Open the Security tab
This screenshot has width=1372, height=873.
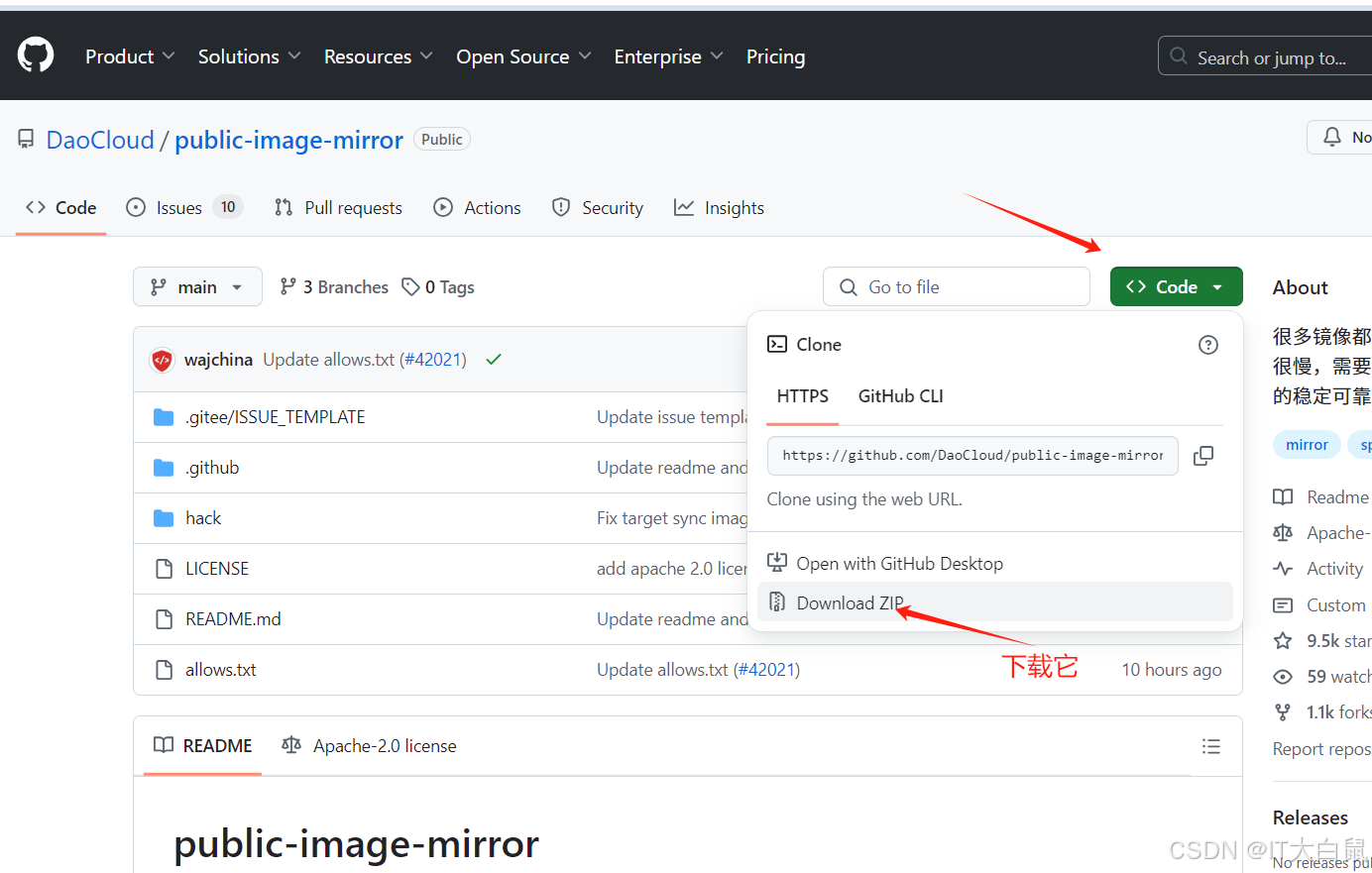pos(598,207)
